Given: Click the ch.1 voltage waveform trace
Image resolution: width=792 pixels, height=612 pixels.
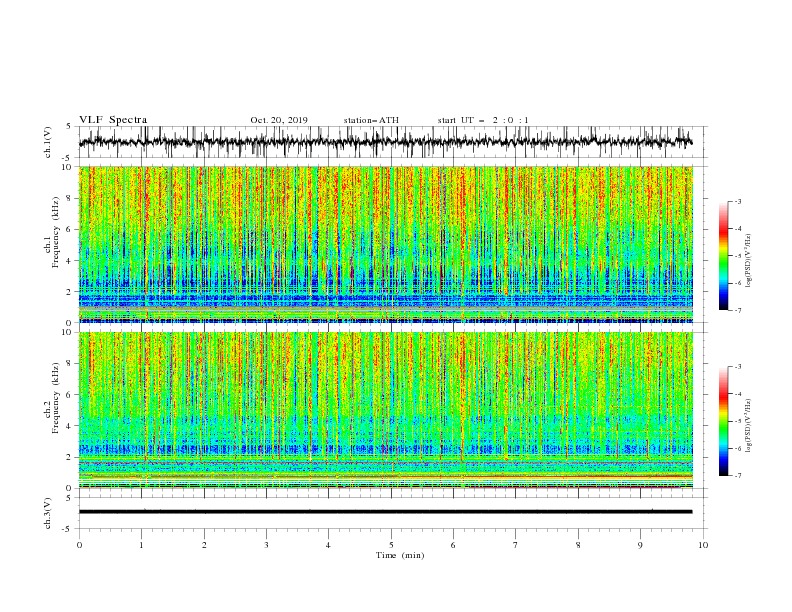Looking at the screenshot, I should pyautogui.click(x=385, y=142).
